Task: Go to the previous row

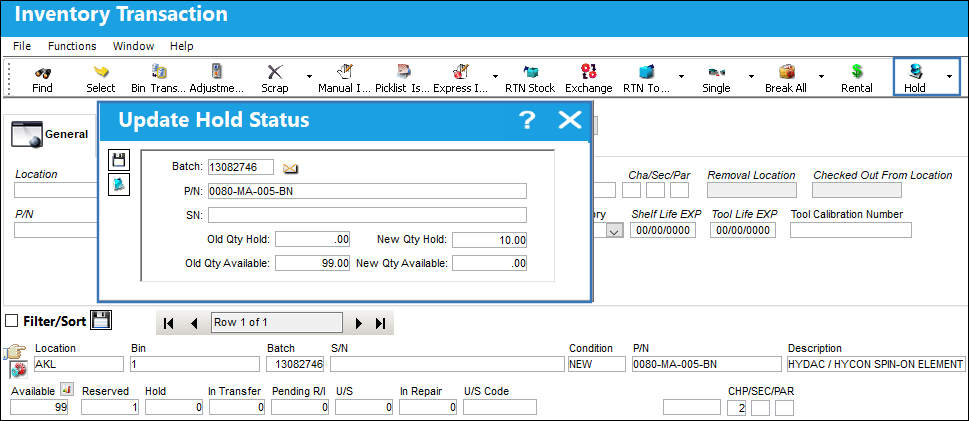Action: (194, 323)
